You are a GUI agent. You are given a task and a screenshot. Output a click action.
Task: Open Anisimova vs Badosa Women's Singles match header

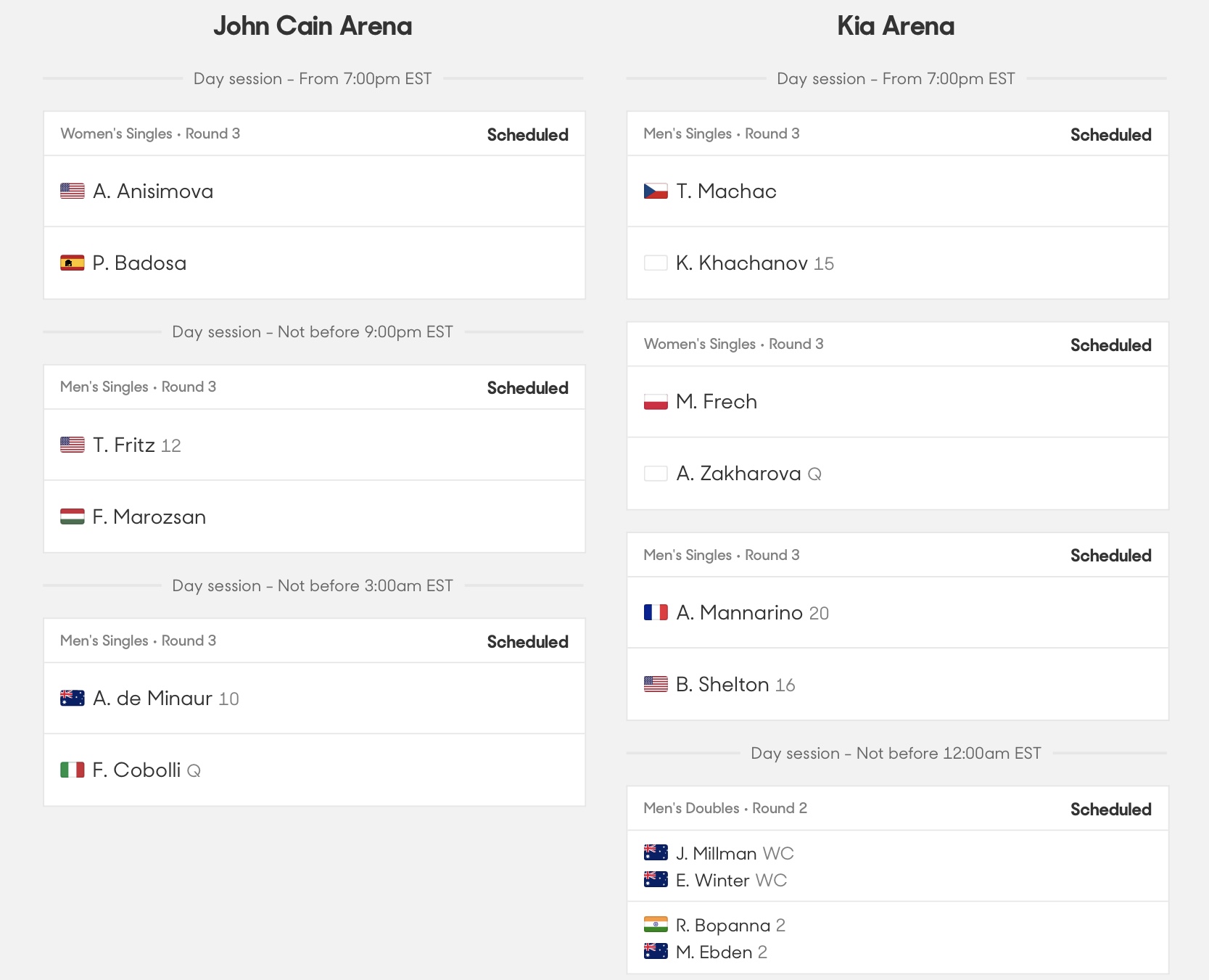[150, 133]
